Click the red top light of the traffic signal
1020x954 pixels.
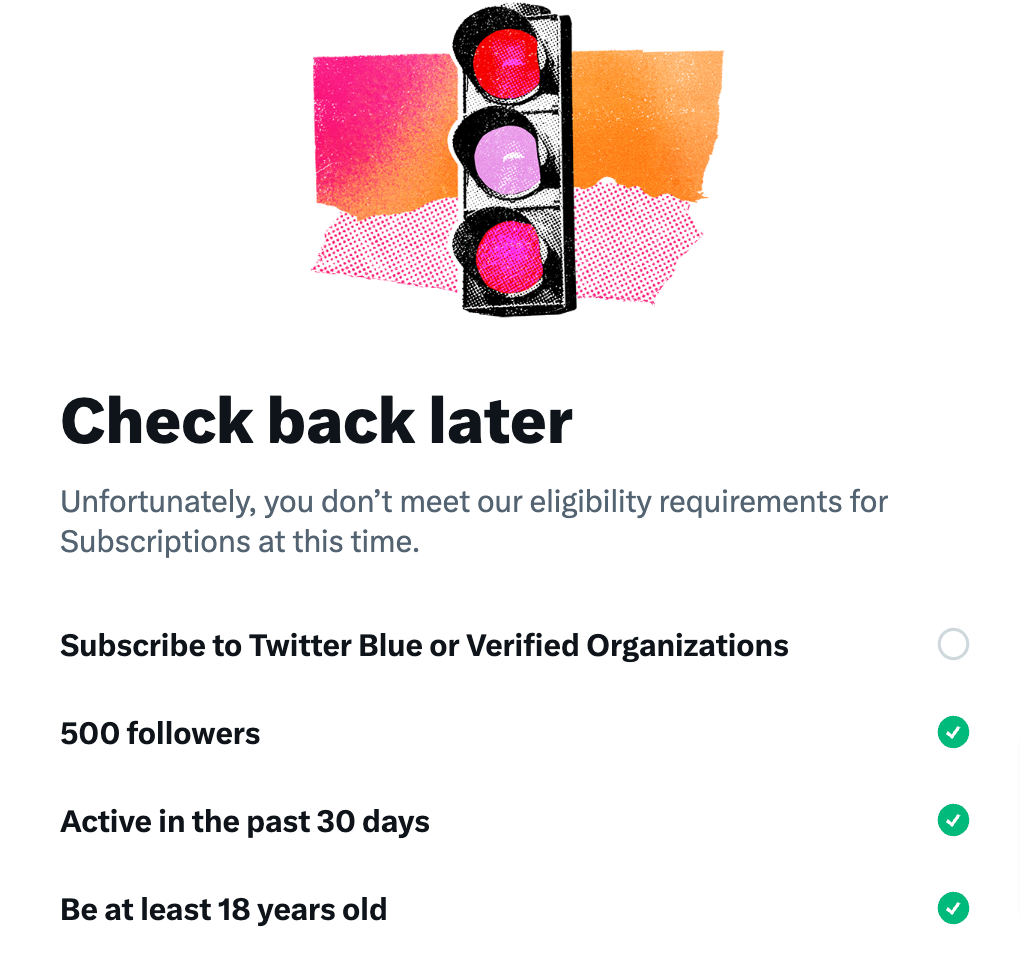[x=506, y=63]
